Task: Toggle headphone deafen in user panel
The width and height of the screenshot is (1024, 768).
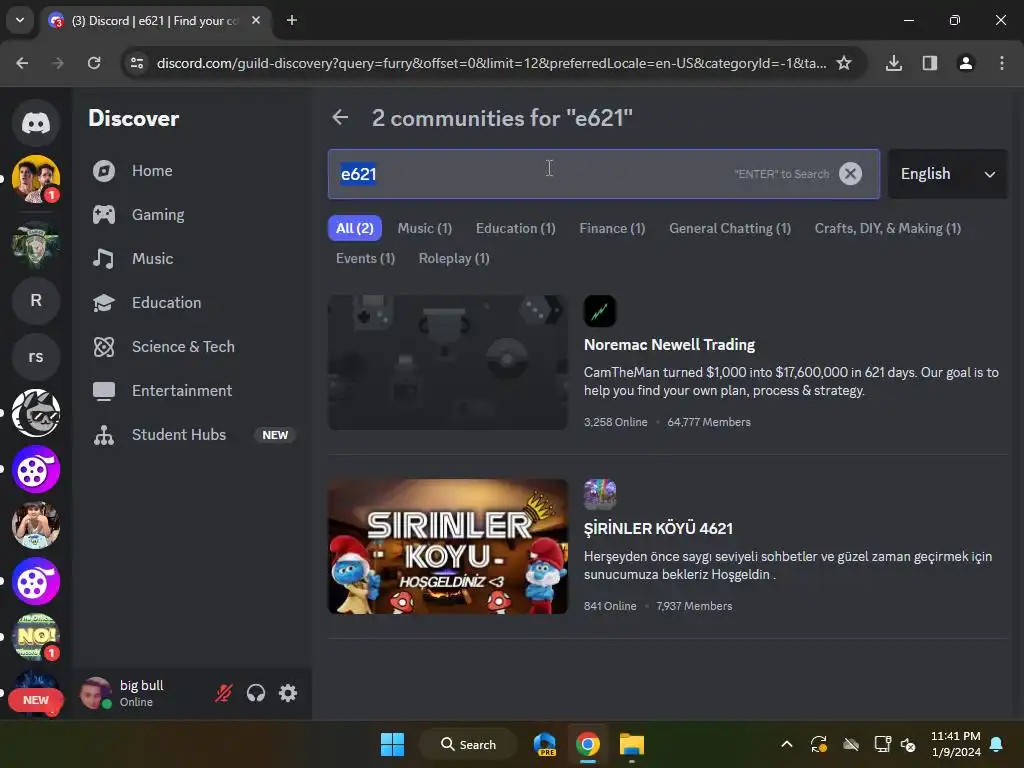Action: pos(256,693)
